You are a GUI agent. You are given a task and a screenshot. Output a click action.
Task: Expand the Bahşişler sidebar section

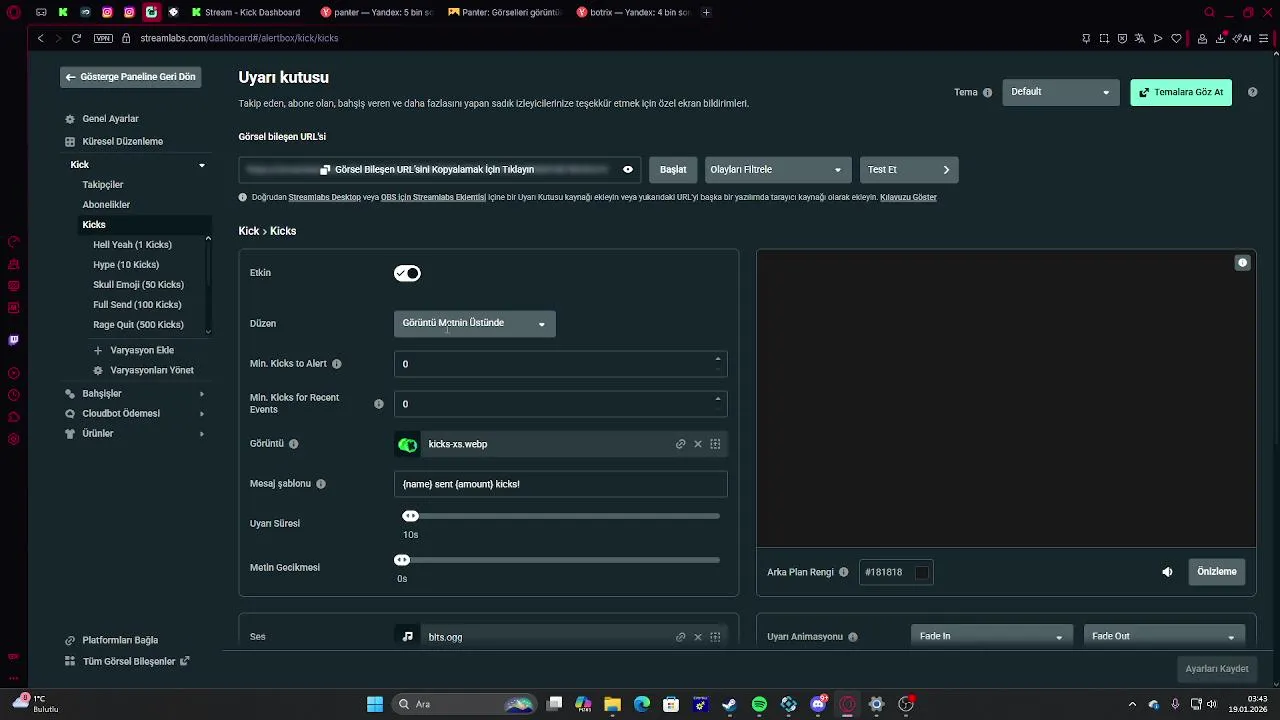[201, 394]
